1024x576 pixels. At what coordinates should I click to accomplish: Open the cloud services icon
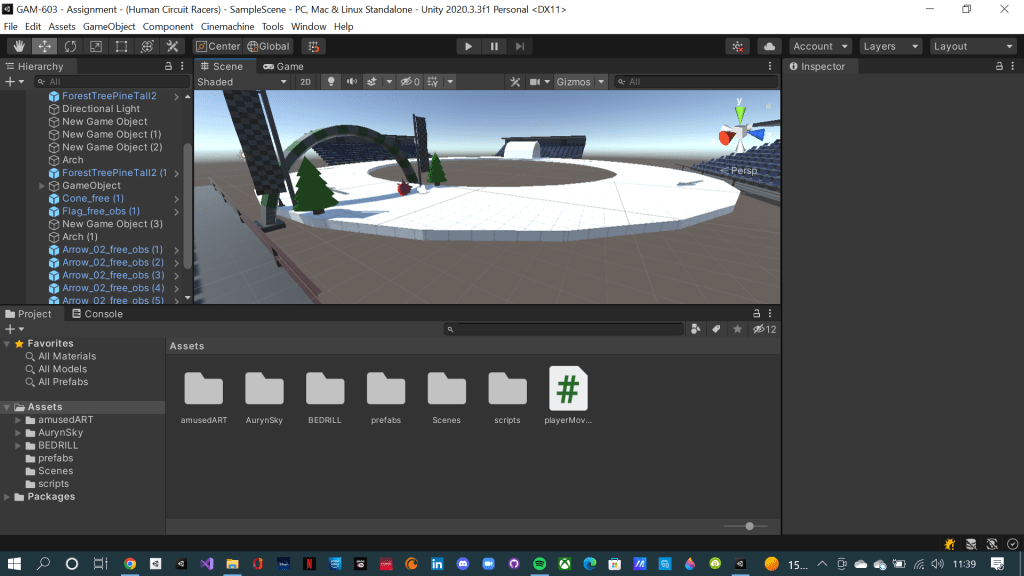tap(769, 46)
